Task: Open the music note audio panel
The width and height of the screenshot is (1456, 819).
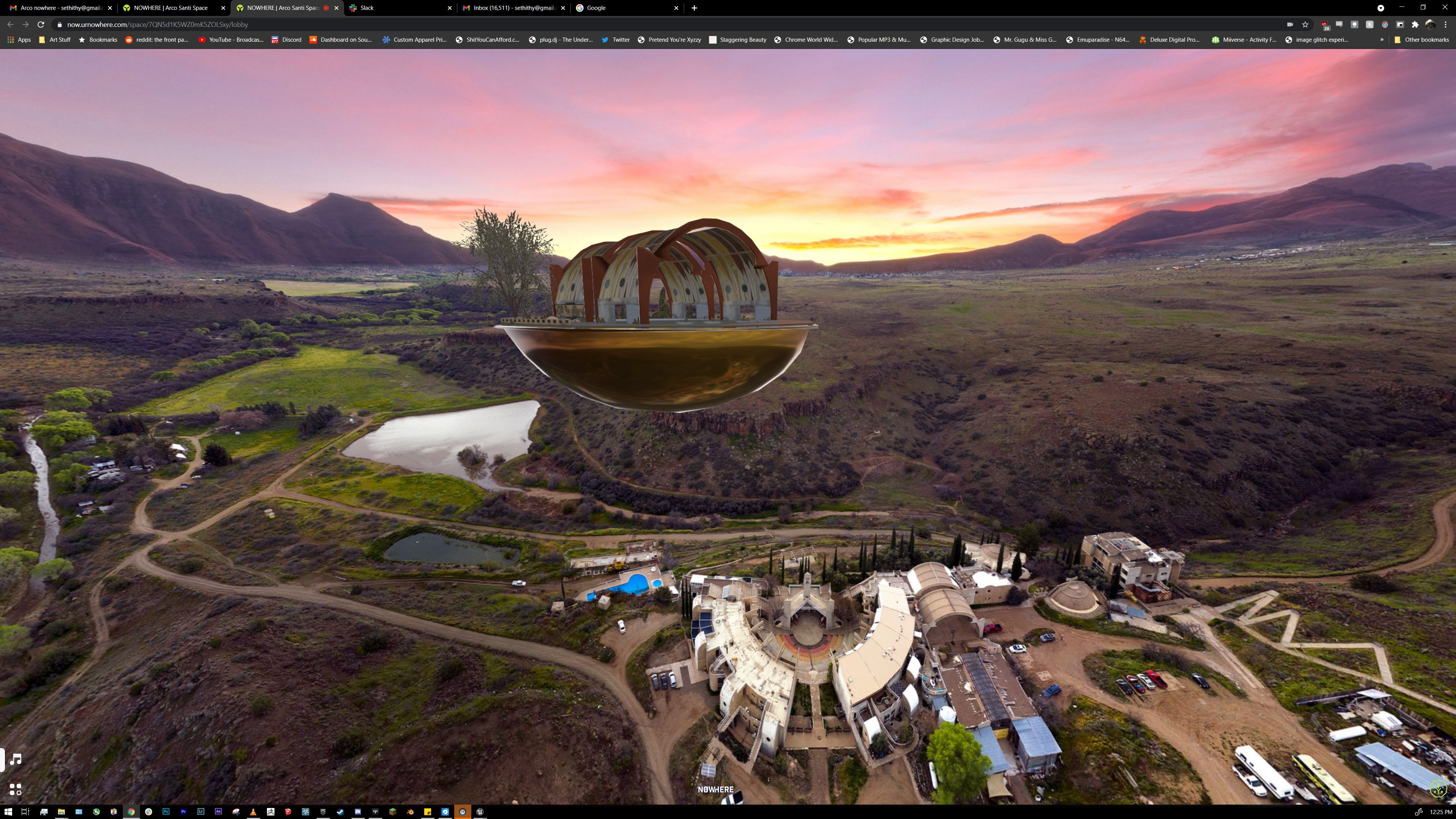Action: tap(16, 759)
